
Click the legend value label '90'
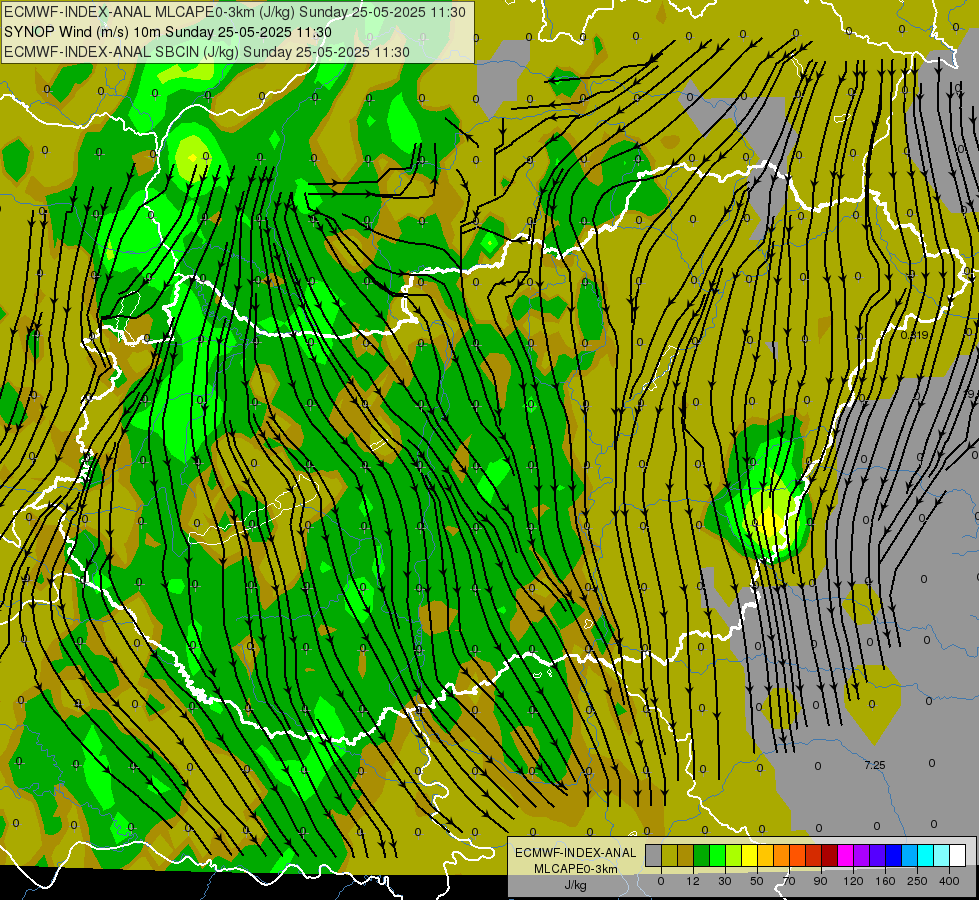820,881
